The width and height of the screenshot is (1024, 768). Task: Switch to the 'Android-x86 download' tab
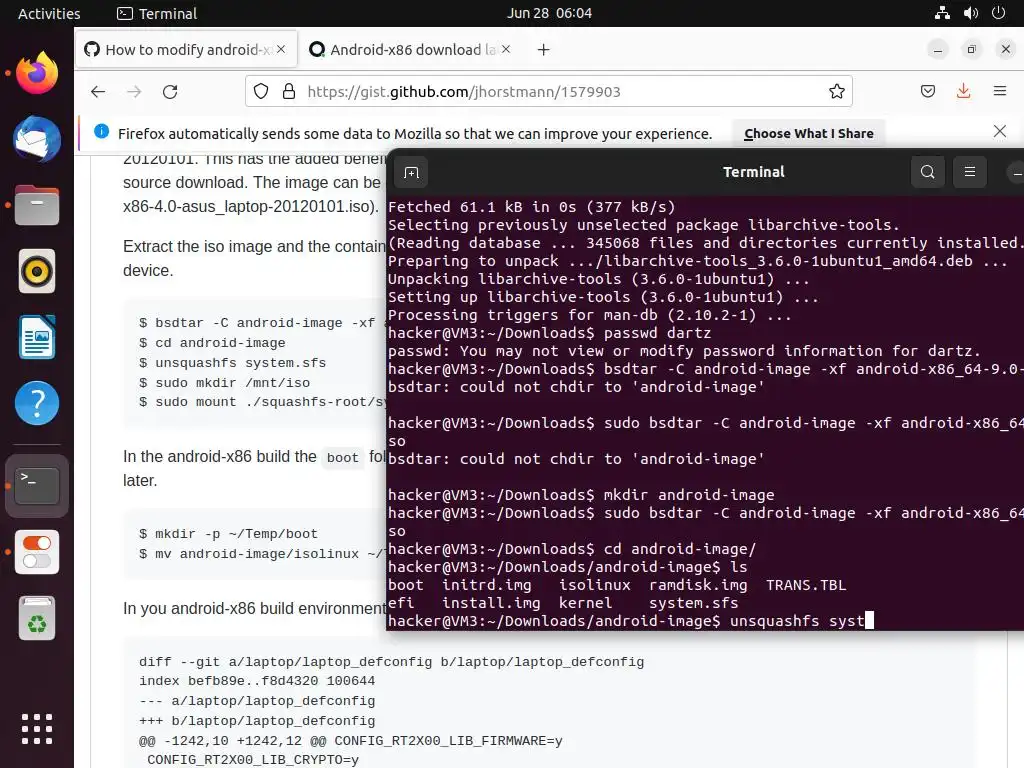point(411,50)
